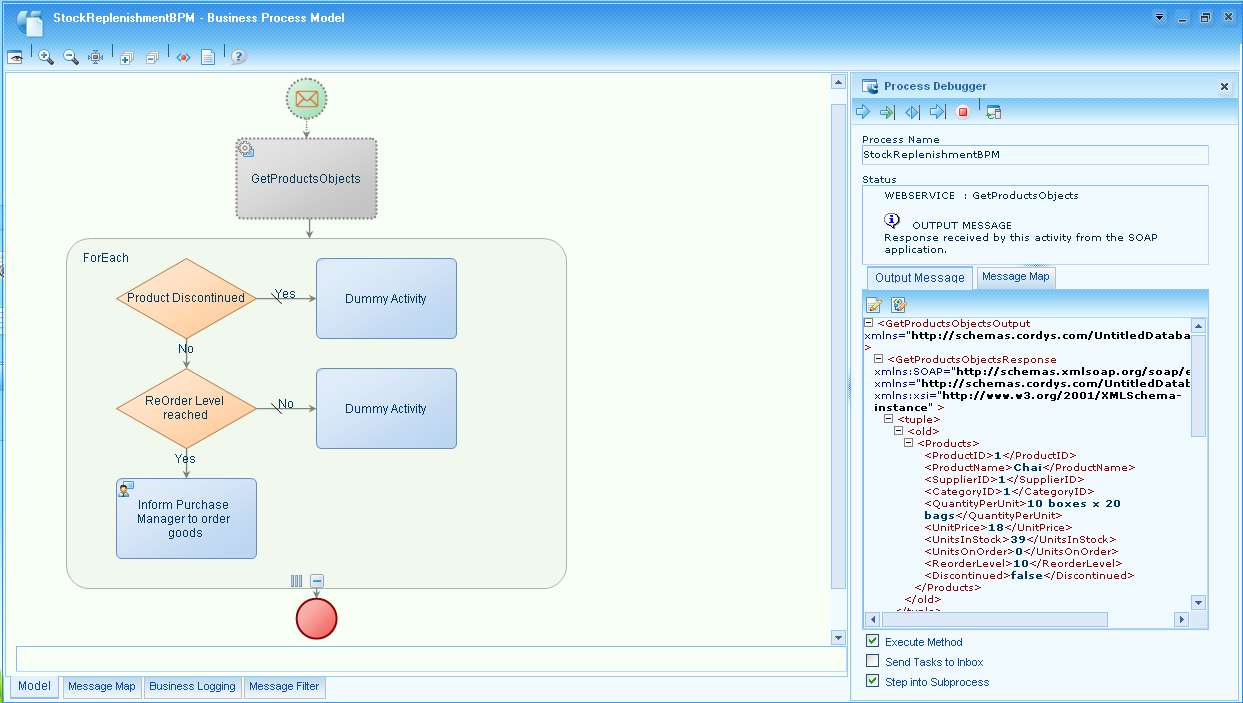The width and height of the screenshot is (1243, 703).
Task: Uncheck Step into Subprocess
Action: tap(872, 681)
